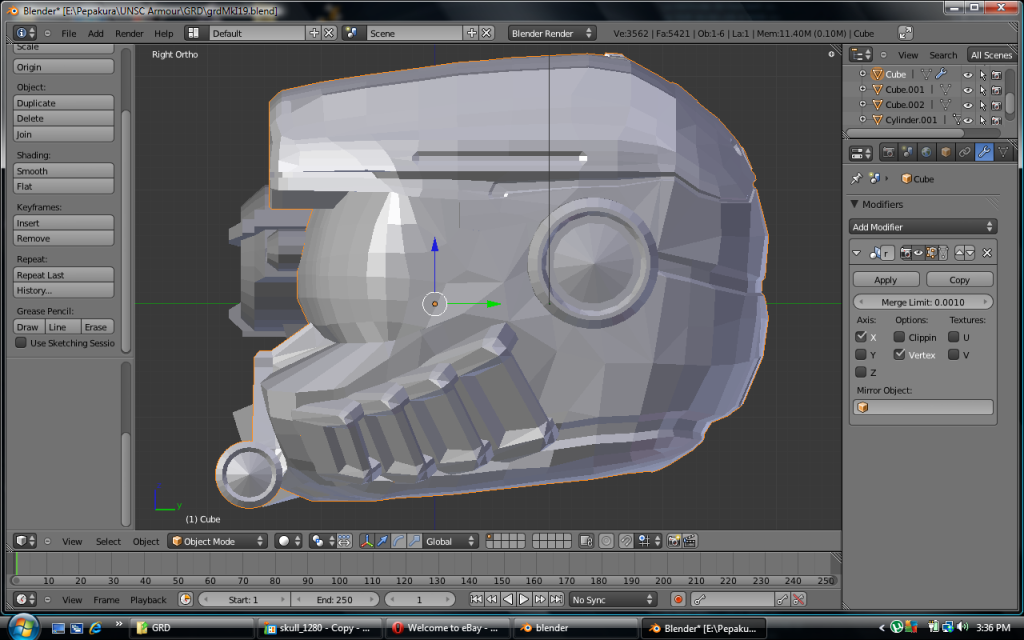Image resolution: width=1024 pixels, height=640 pixels.
Task: Click the rotate manipulator arc icon
Action: click(x=398, y=541)
